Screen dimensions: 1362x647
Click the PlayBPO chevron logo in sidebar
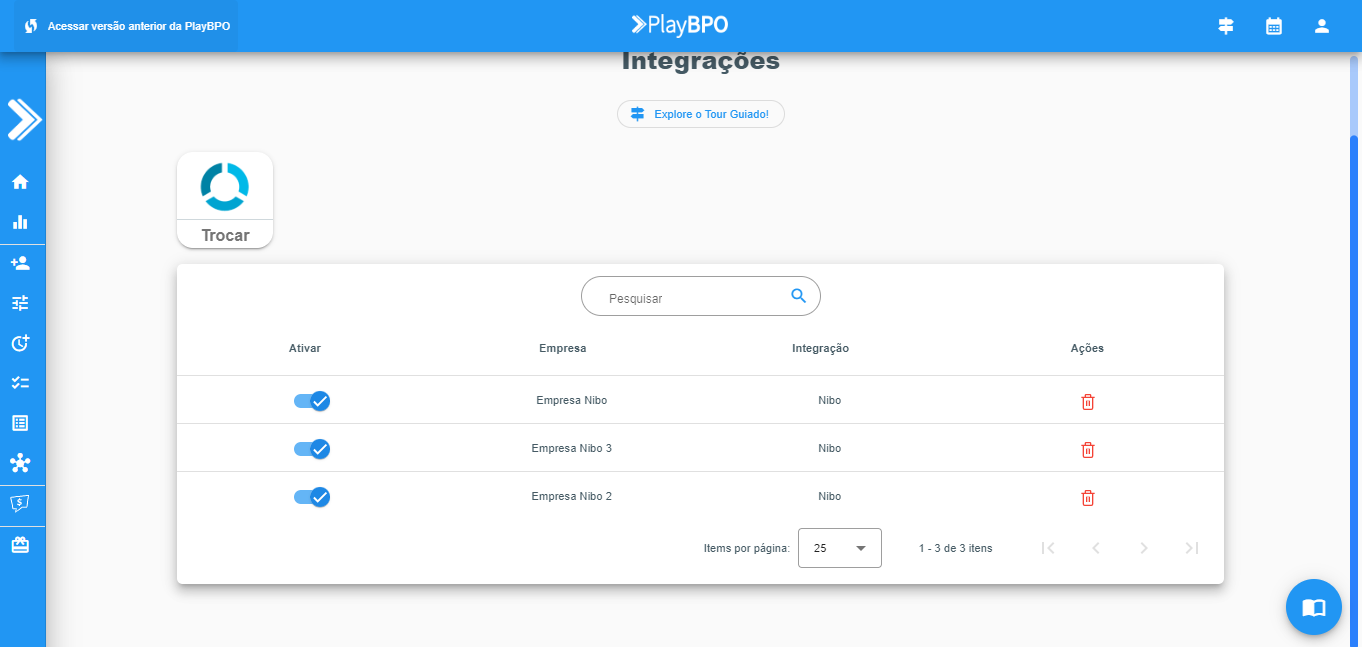coord(23,119)
